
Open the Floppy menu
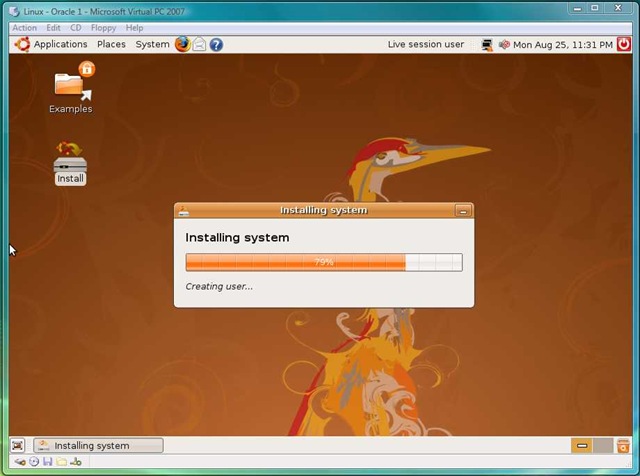point(103,28)
